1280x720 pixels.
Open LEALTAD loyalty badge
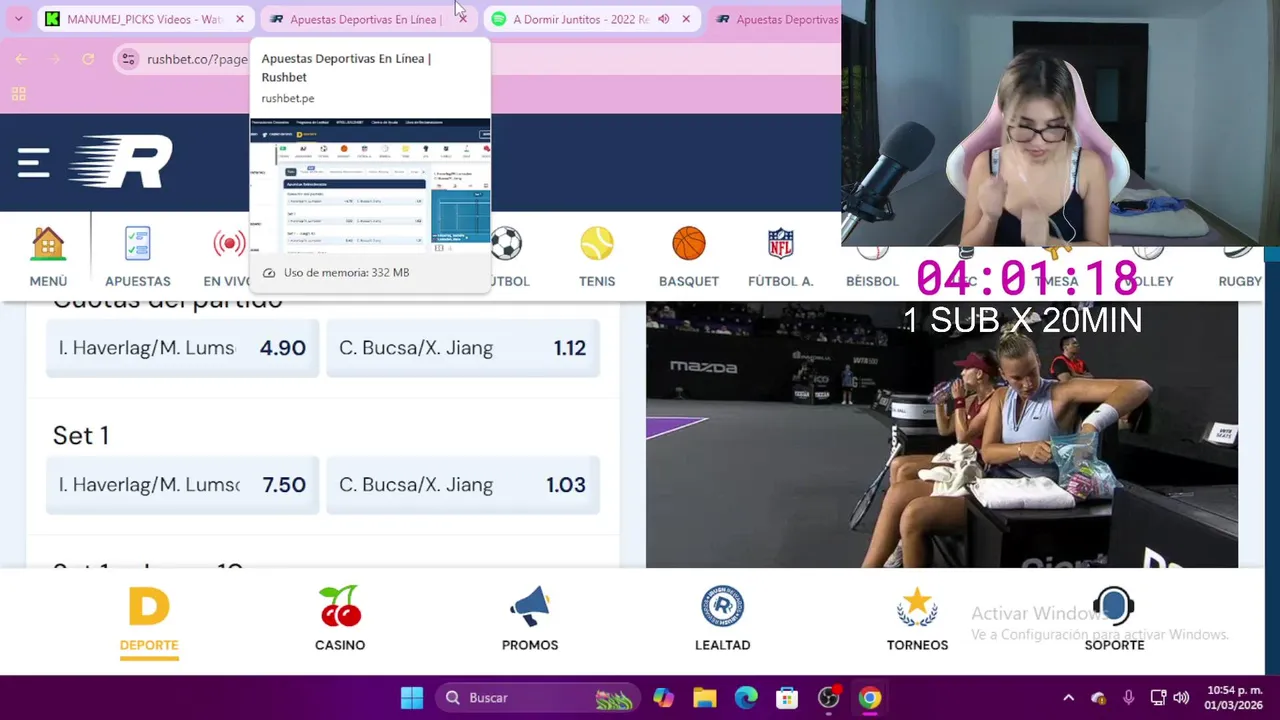[722, 620]
